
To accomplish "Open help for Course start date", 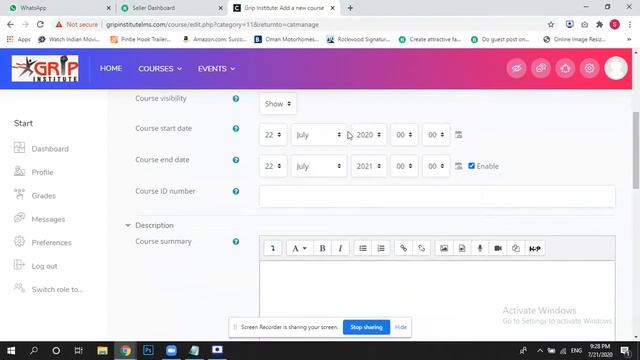I will pyautogui.click(x=236, y=129).
